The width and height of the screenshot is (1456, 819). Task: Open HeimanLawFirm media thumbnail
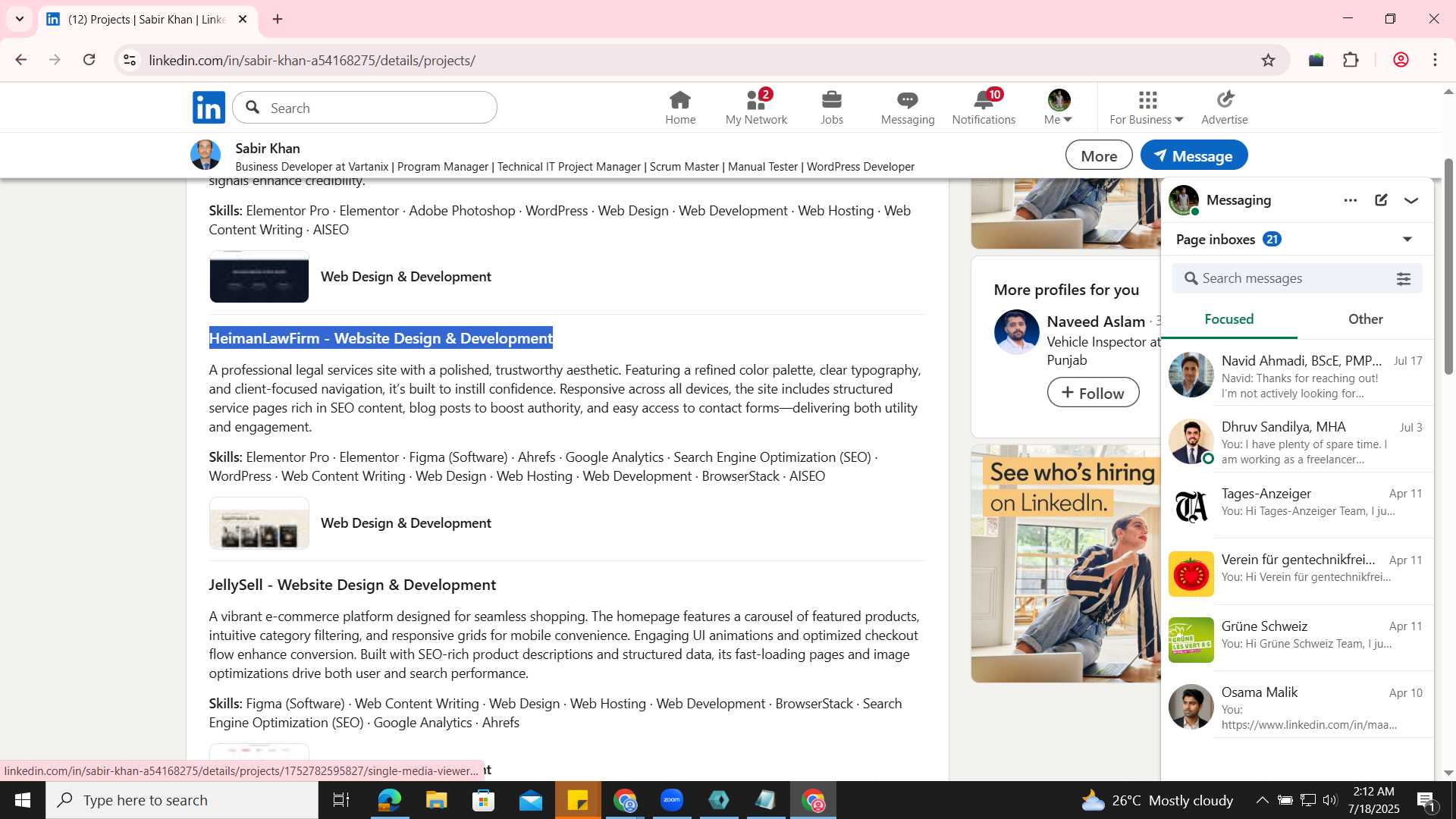click(259, 523)
